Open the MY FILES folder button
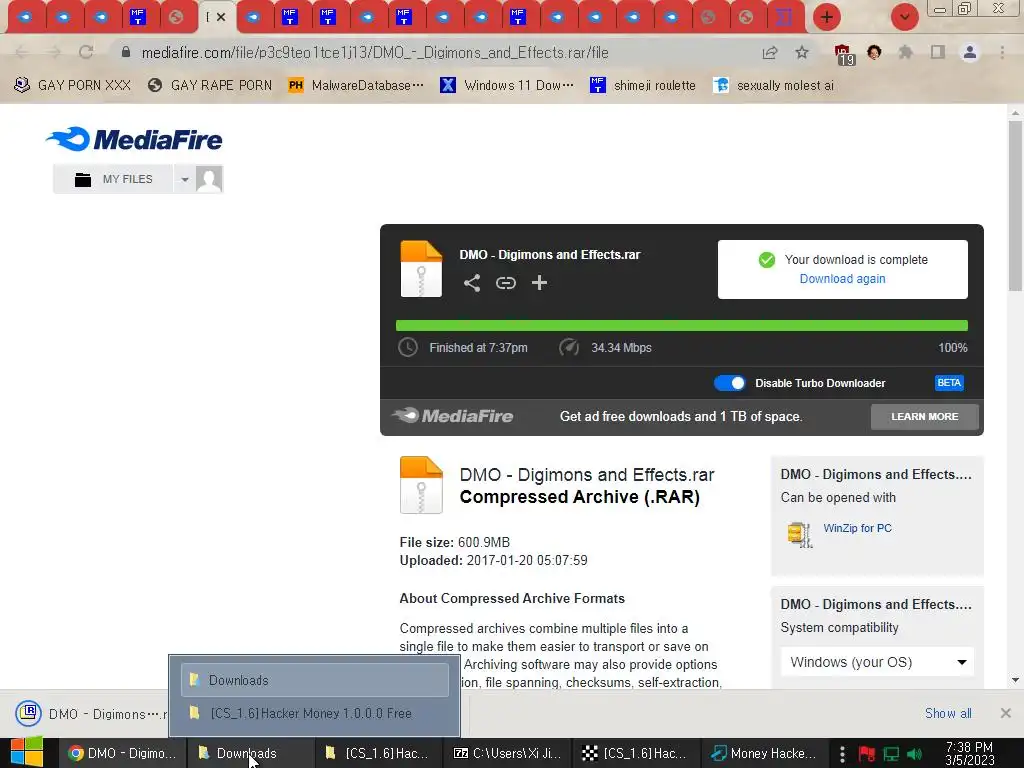The image size is (1024, 768). pyautogui.click(x=113, y=179)
